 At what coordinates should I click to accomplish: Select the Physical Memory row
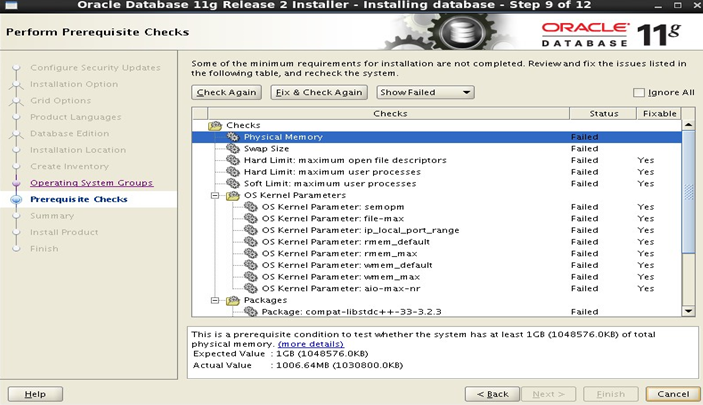pyautogui.click(x=437, y=137)
